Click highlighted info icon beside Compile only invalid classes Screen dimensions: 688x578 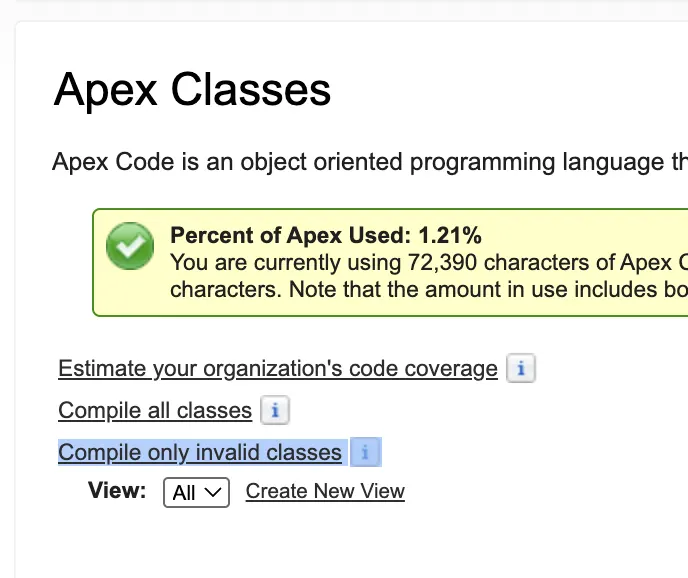[365, 452]
